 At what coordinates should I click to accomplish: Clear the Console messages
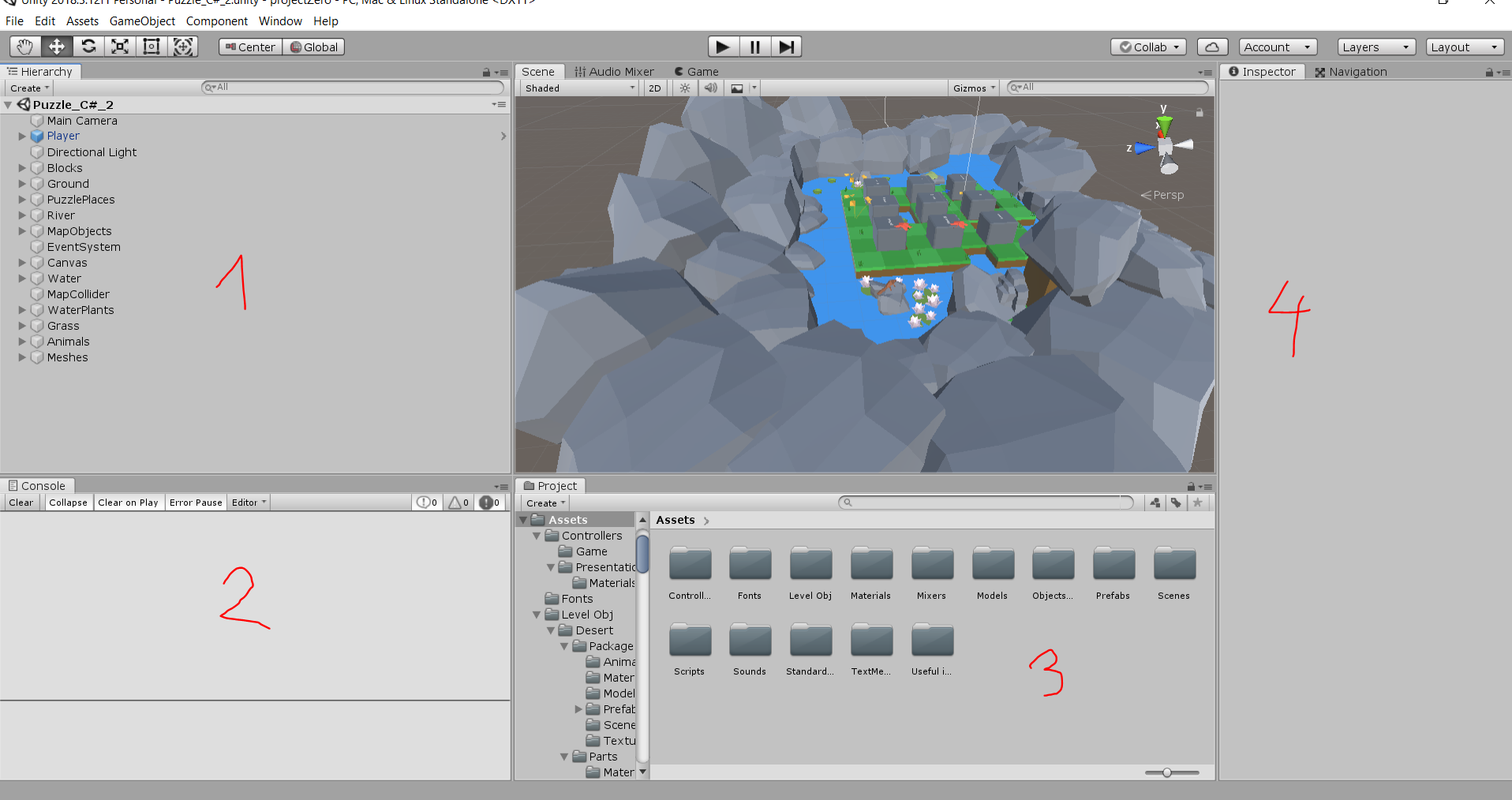(x=21, y=503)
